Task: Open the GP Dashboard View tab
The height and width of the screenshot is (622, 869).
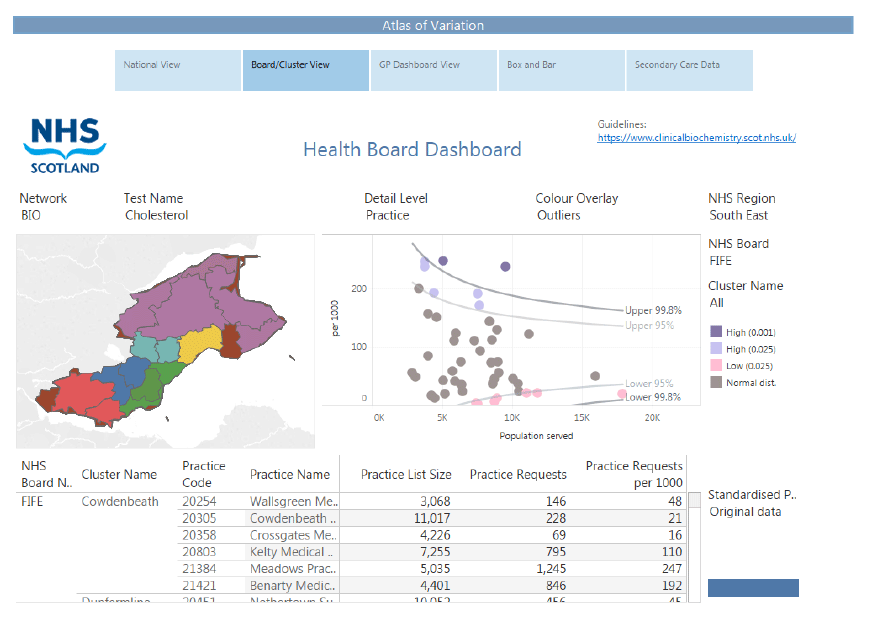Action: pyautogui.click(x=434, y=70)
